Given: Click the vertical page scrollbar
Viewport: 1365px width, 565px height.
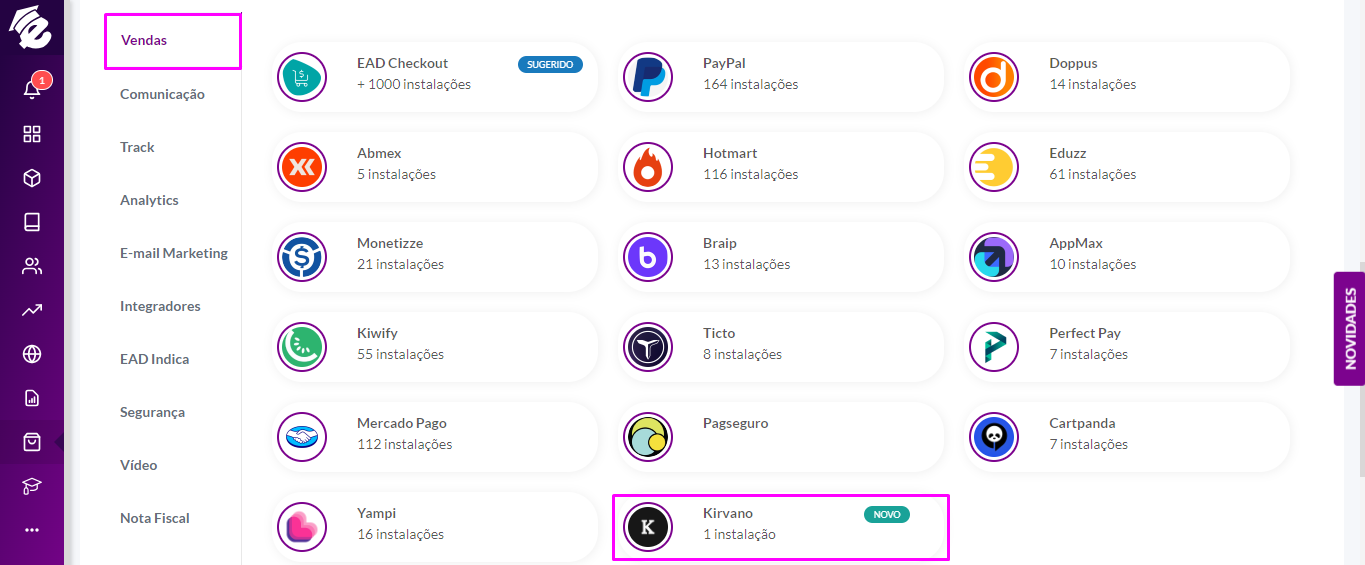Looking at the screenshot, I should pos(1361,370).
